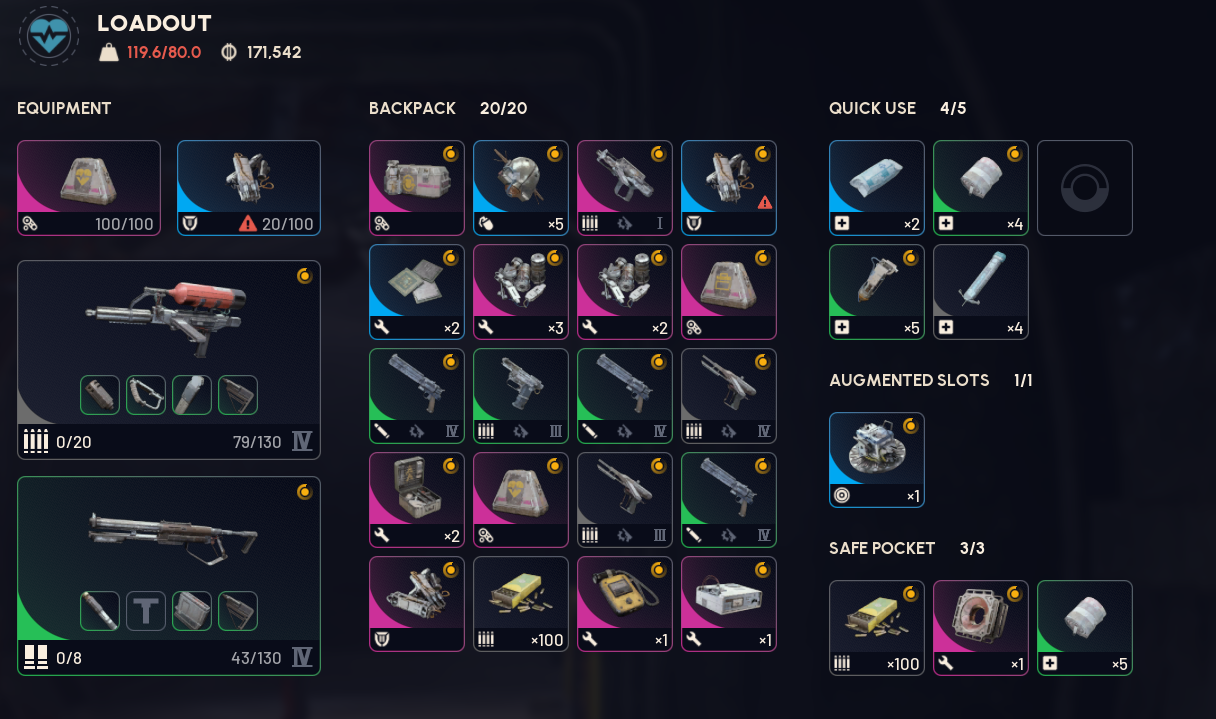
Task: Select the equipped shield with 20/100 durability
Action: 249,188
